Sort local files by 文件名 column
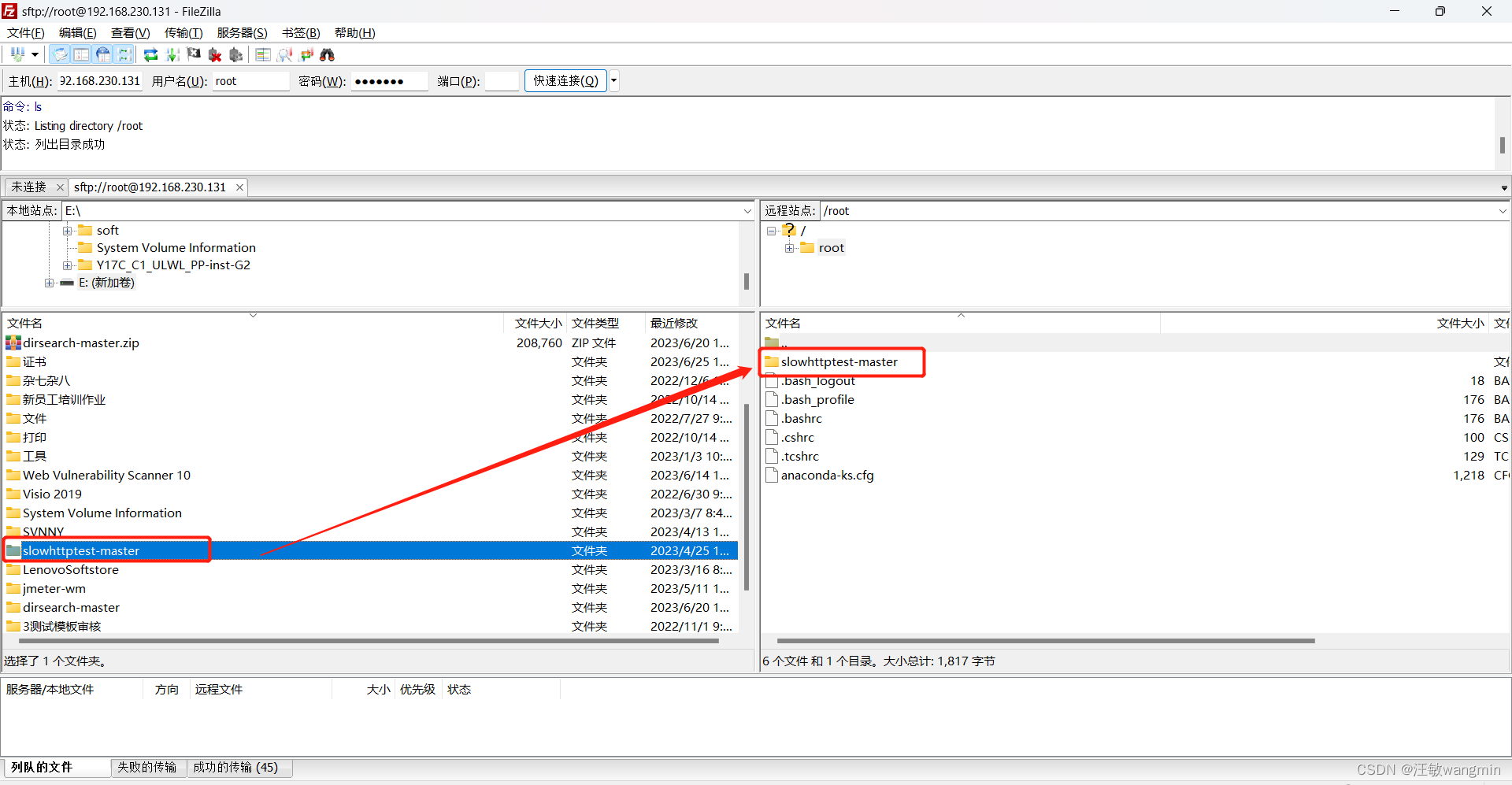 coord(253,324)
